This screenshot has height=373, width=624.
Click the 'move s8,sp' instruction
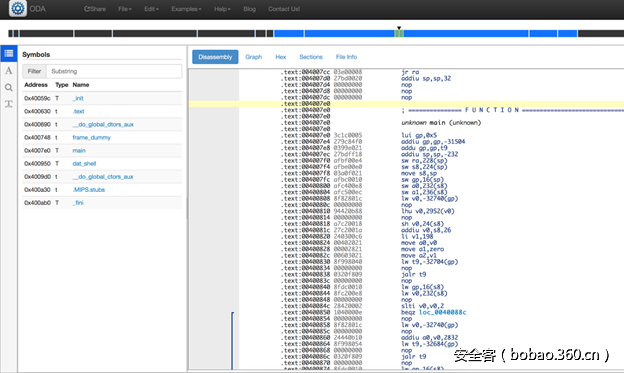click(x=419, y=174)
